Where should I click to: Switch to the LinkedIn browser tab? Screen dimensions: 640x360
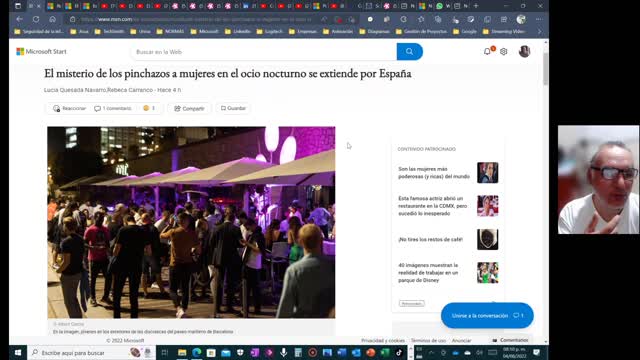(249, 6)
